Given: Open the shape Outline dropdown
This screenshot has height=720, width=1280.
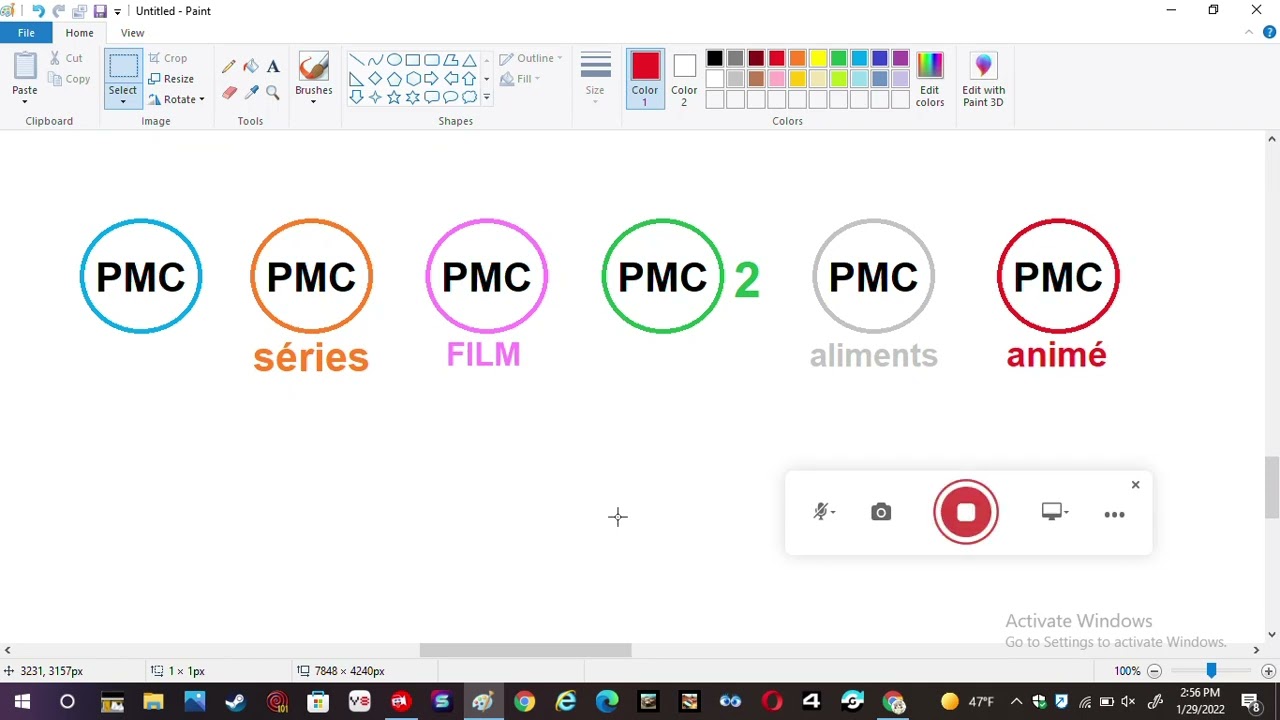Looking at the screenshot, I should tap(532, 58).
